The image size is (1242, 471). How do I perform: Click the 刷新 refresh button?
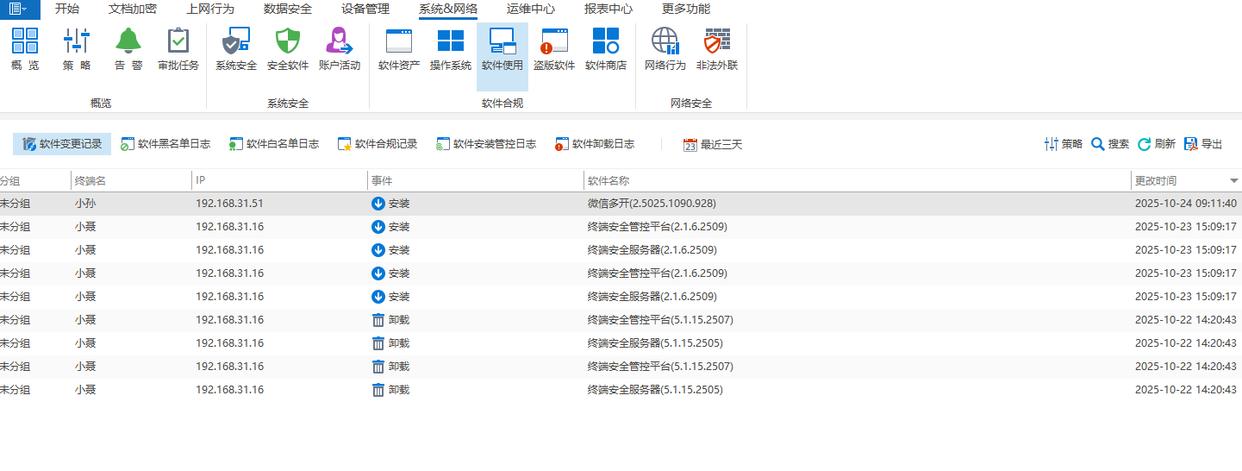1157,144
